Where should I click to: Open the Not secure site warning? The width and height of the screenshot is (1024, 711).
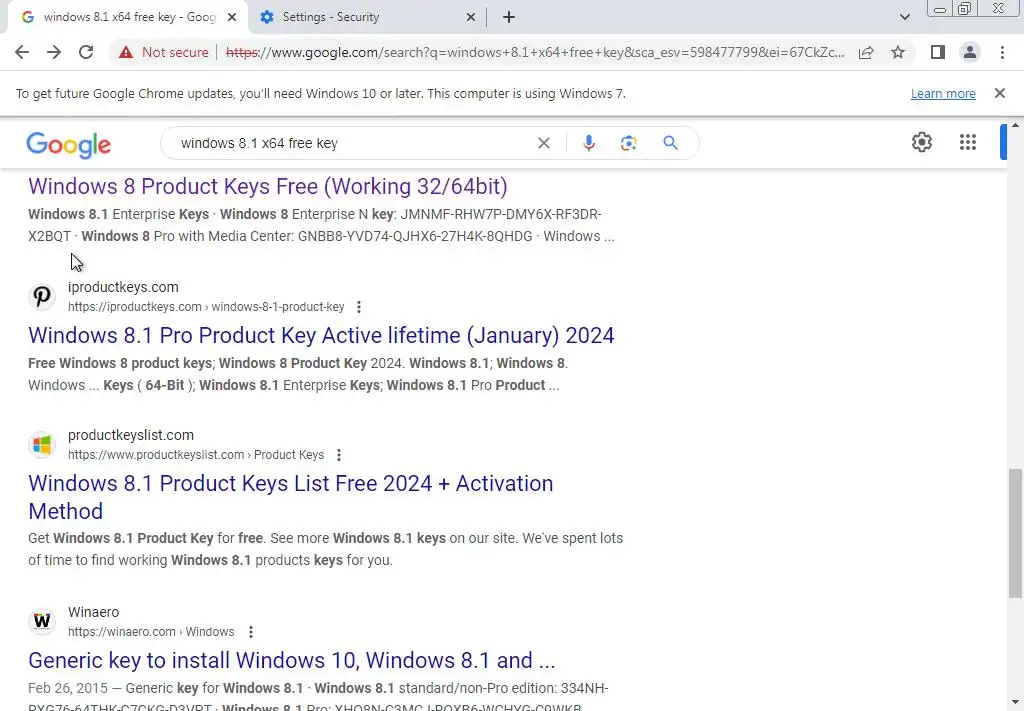(x=163, y=52)
